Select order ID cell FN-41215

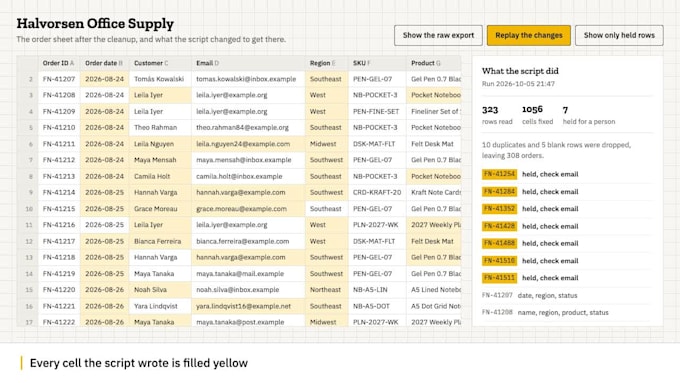(59, 209)
